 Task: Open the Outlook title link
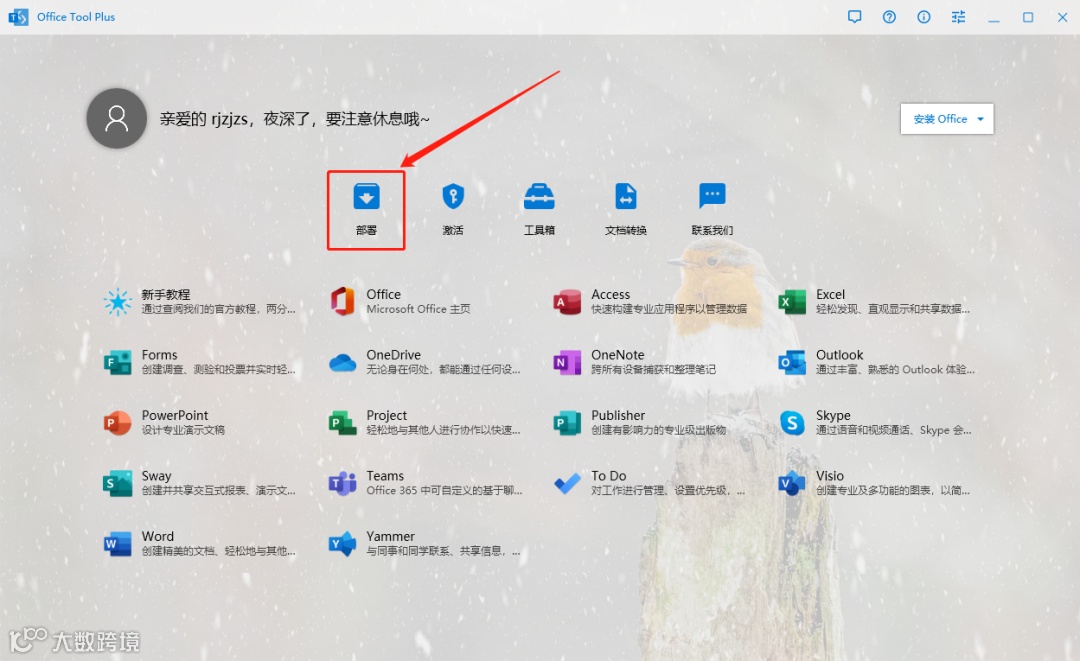(839, 355)
